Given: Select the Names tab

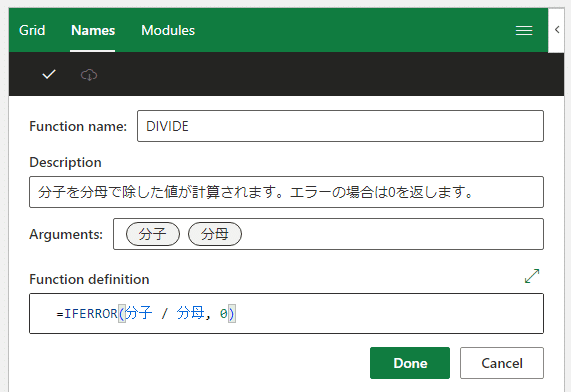Looking at the screenshot, I should tap(93, 31).
